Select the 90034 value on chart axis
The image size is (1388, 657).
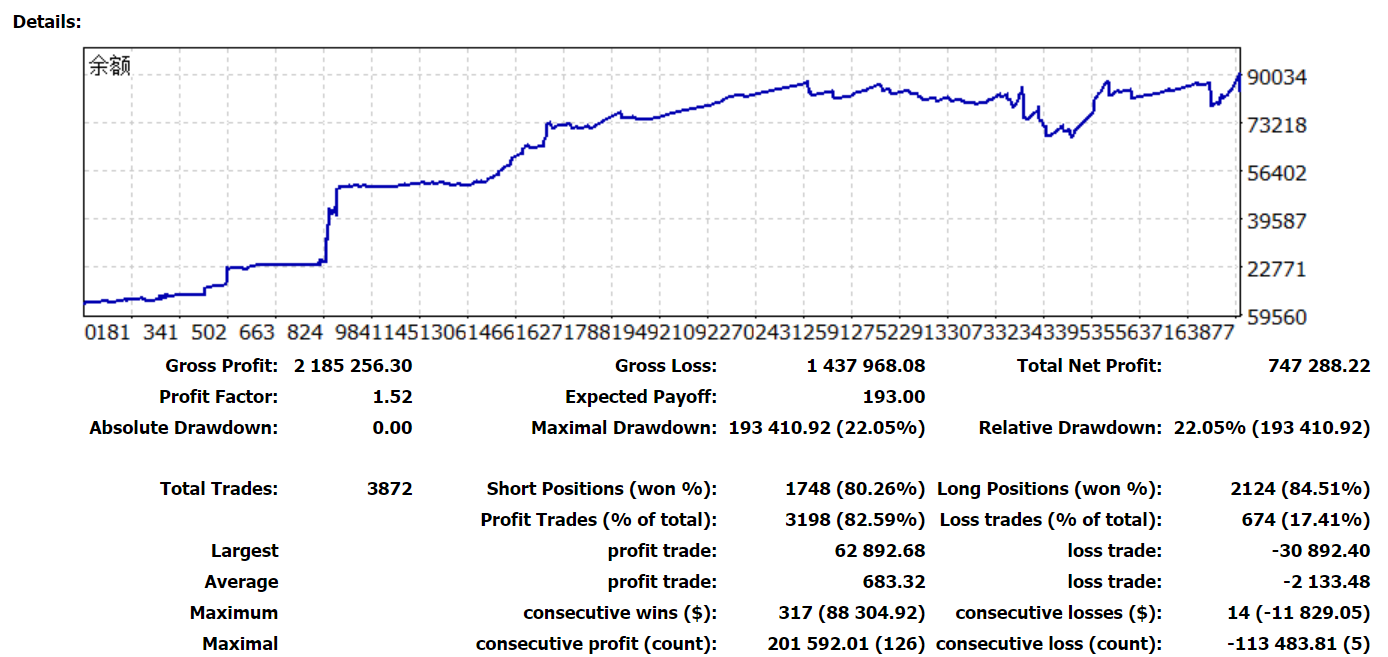(x=1279, y=77)
